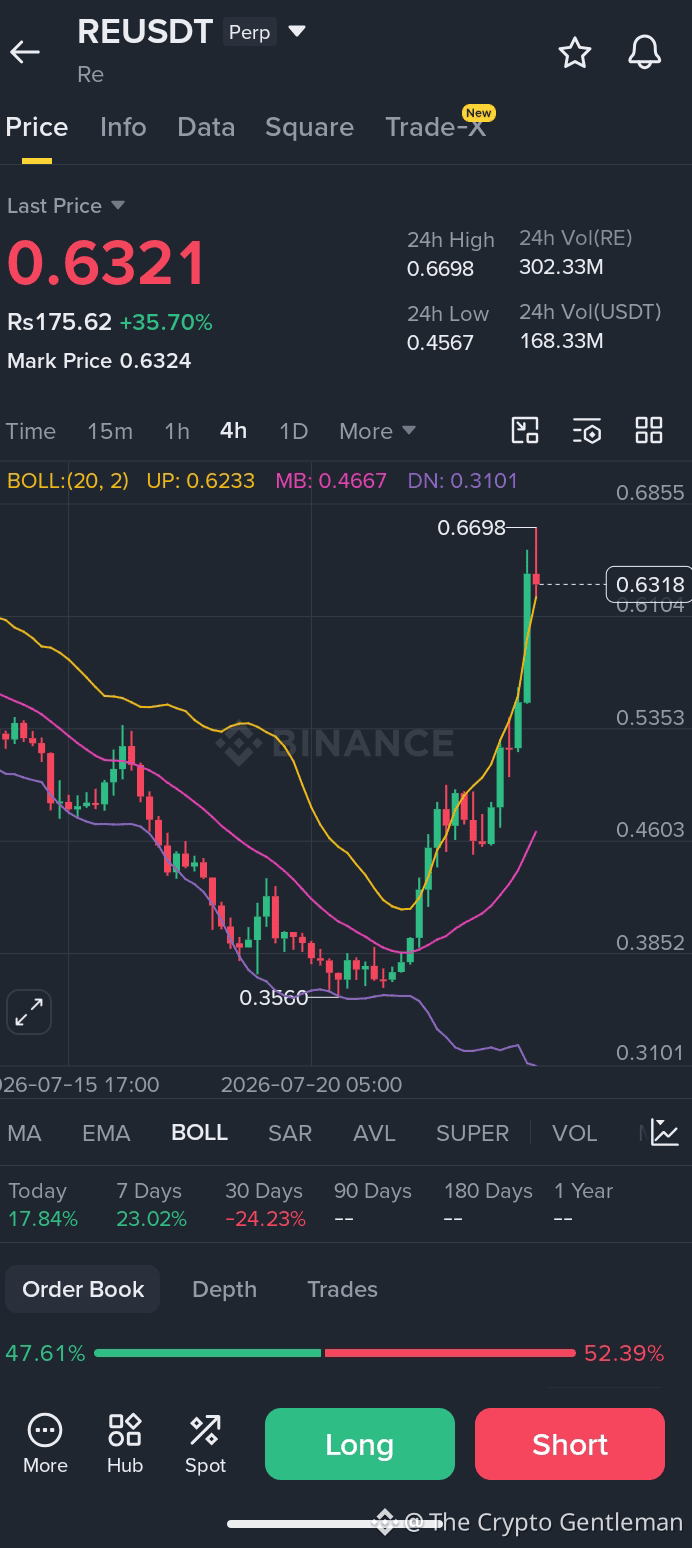Tap the green Long button
692x1548 pixels.
pyautogui.click(x=360, y=1444)
